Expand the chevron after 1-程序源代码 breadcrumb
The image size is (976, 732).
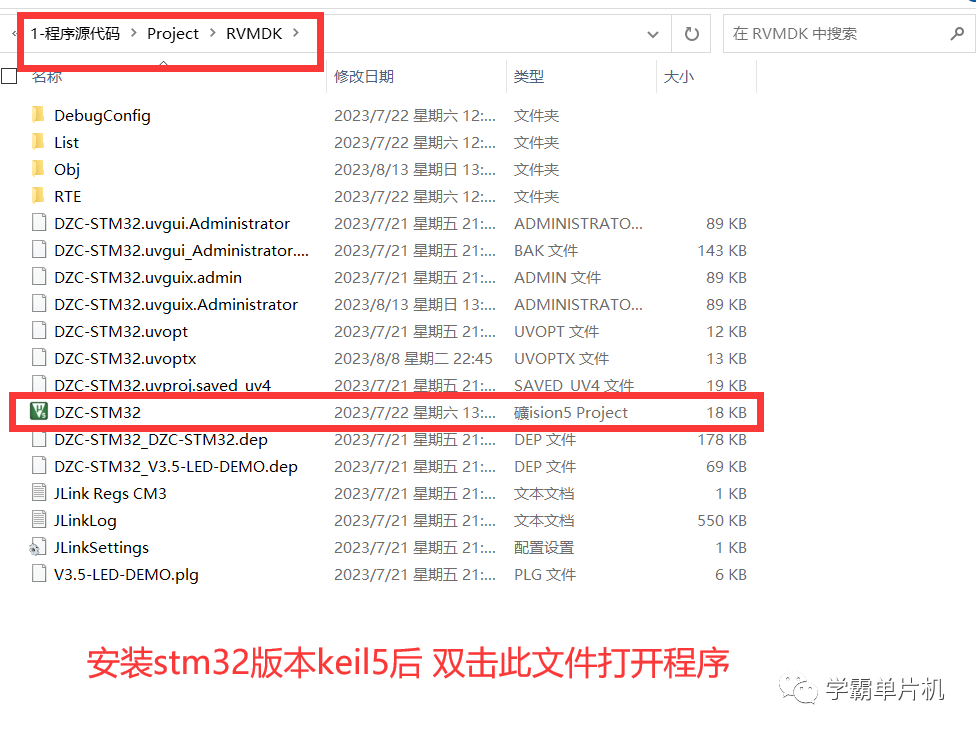133,32
